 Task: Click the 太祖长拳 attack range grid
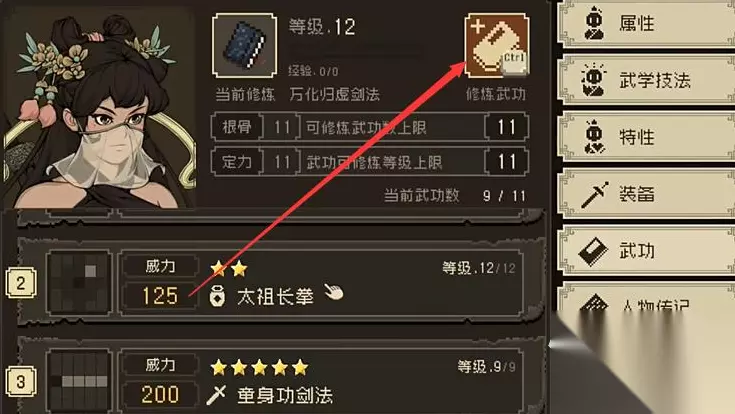pyautogui.click(x=79, y=282)
